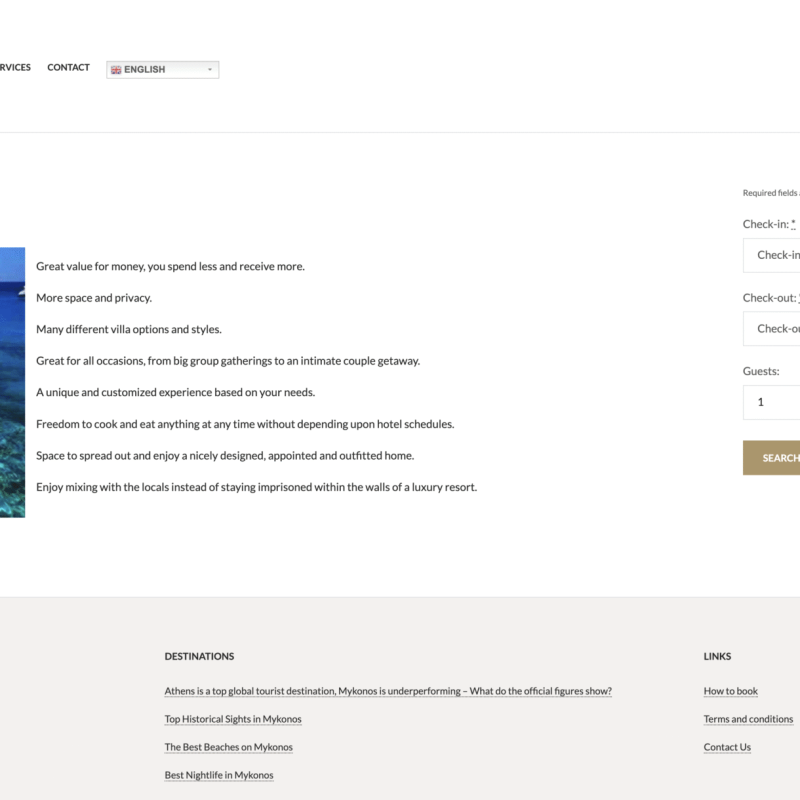Image resolution: width=800 pixels, height=800 pixels.
Task: Open Top Historical Sights in Mykonos link
Action: coord(233,719)
